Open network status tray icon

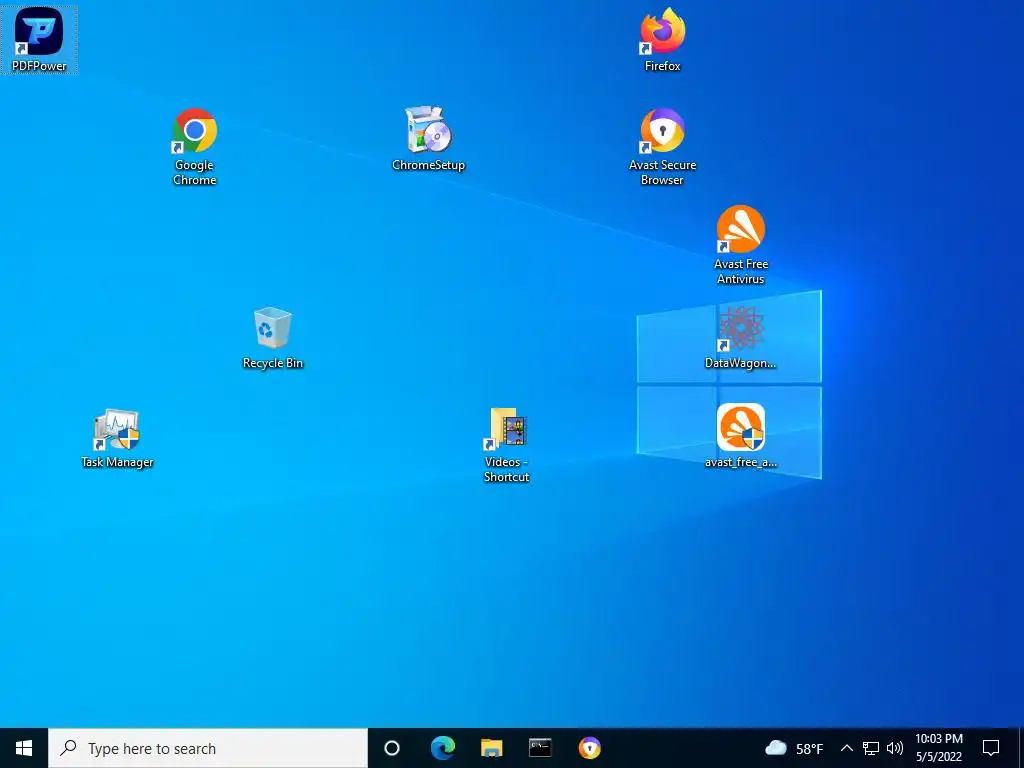coord(871,748)
